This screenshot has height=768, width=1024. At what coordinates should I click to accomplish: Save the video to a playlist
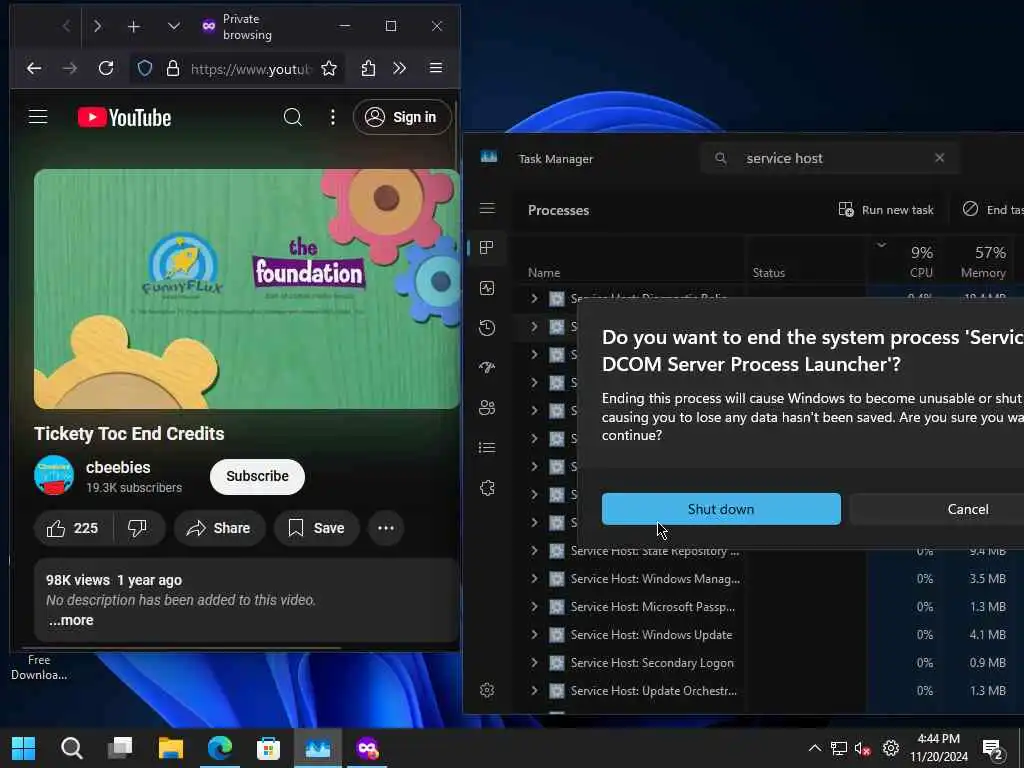tap(316, 528)
